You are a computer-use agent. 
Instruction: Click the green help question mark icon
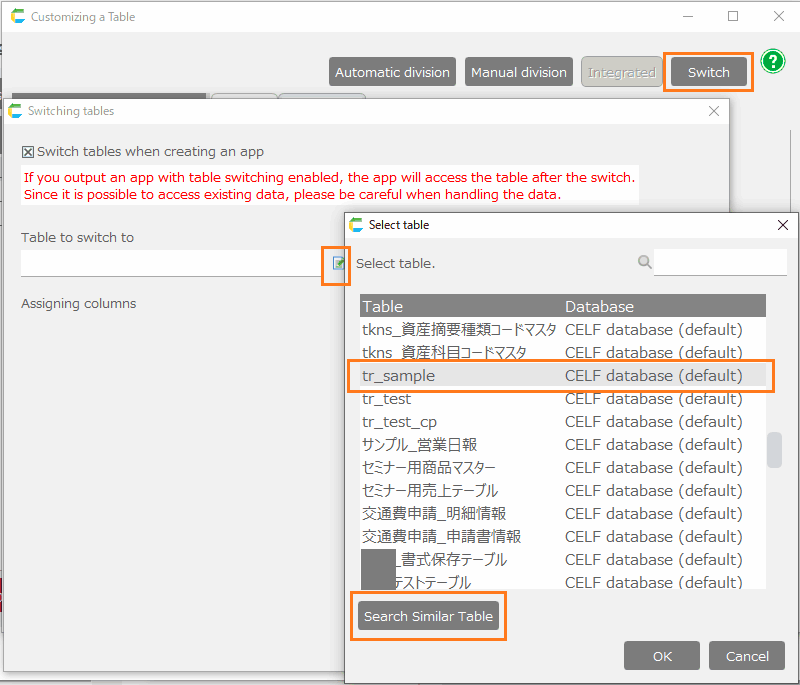pyautogui.click(x=772, y=62)
